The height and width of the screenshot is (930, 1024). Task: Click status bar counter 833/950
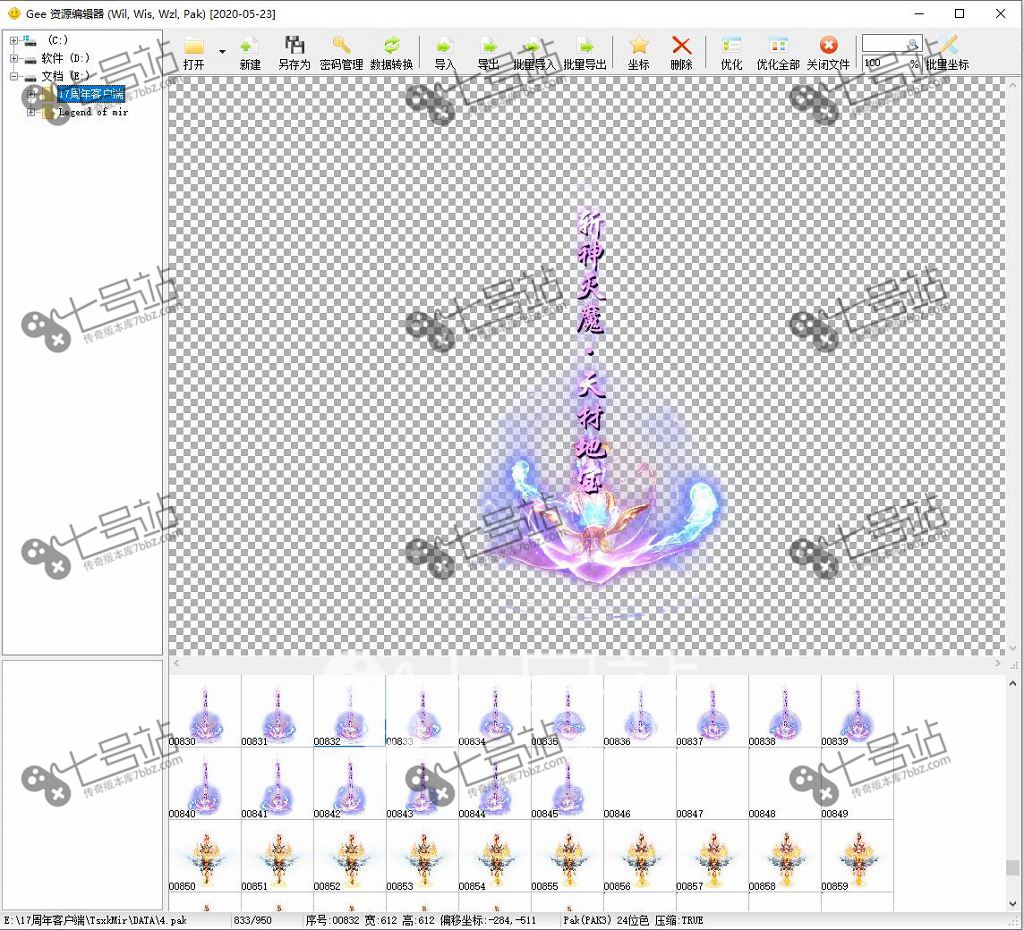click(253, 920)
